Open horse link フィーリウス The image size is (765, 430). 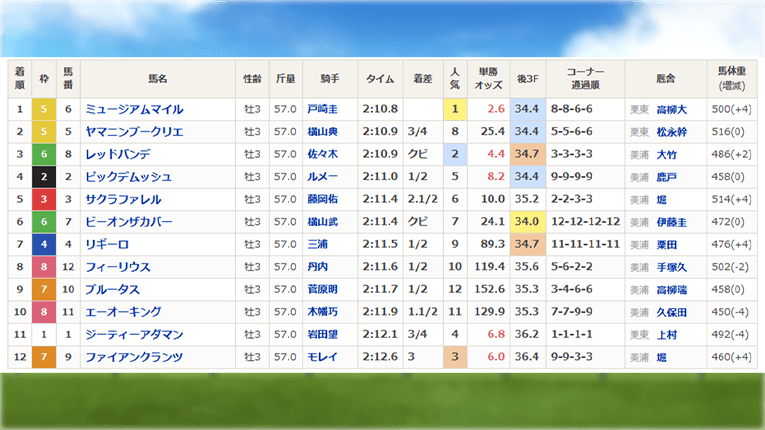118,267
